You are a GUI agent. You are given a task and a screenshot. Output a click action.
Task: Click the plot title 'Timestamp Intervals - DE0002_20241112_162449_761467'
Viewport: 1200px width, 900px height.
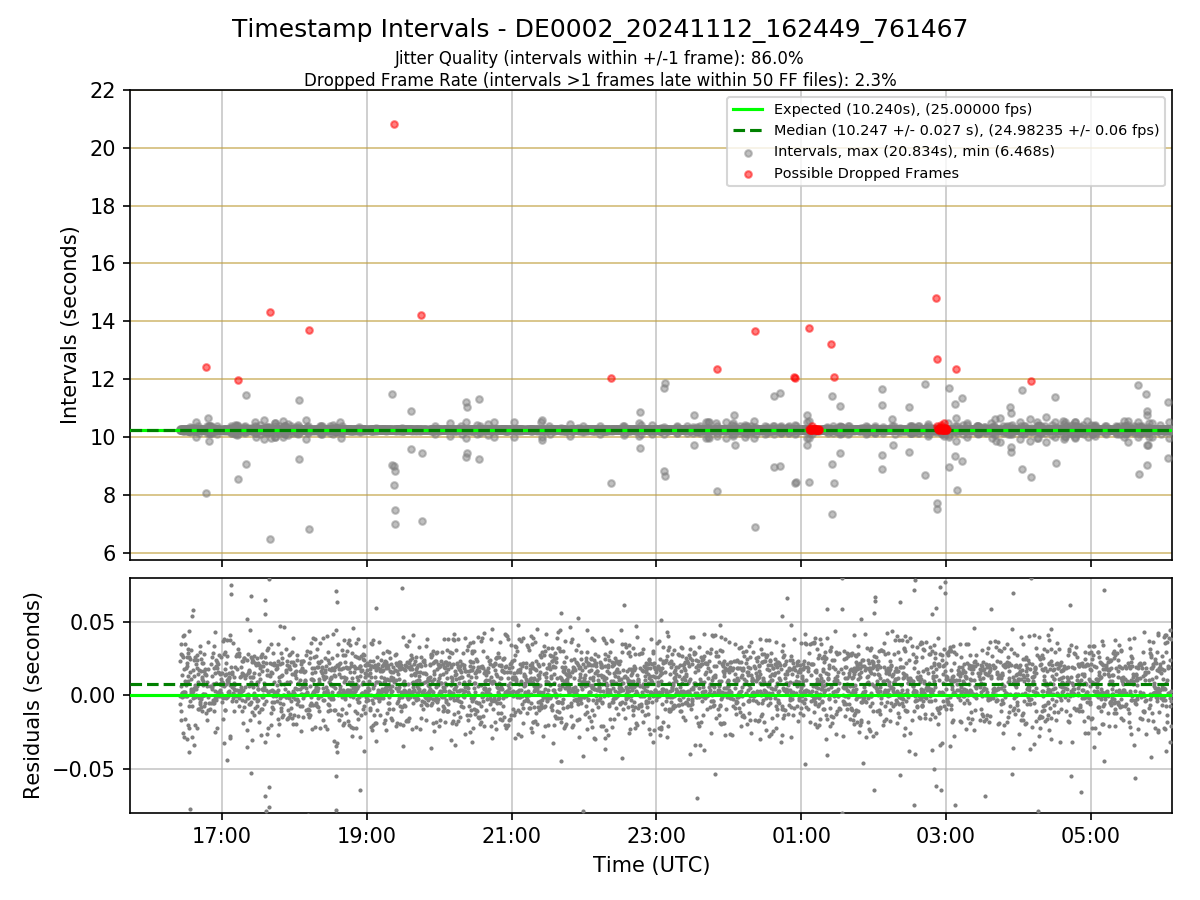pos(600,29)
